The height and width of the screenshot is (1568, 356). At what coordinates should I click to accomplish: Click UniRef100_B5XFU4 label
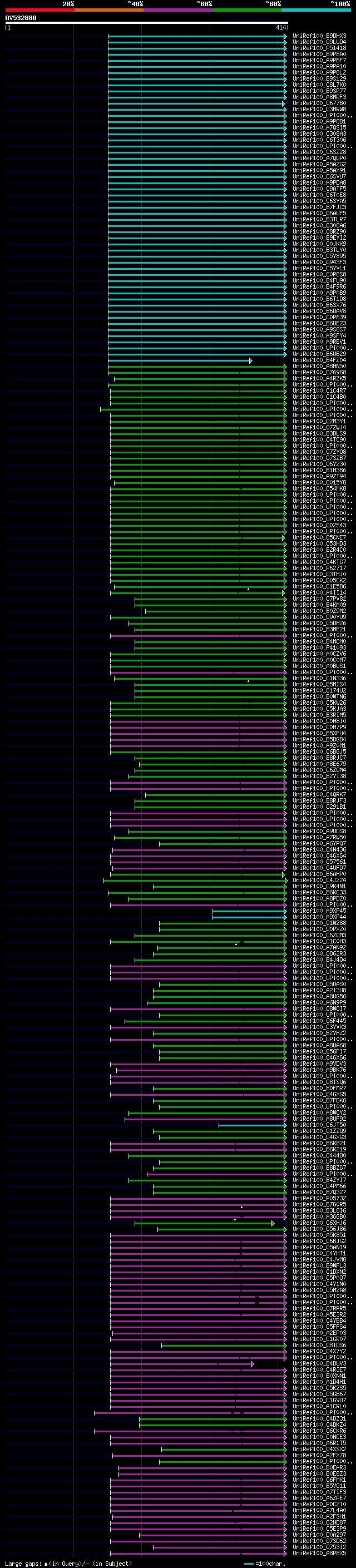[x=319, y=734]
